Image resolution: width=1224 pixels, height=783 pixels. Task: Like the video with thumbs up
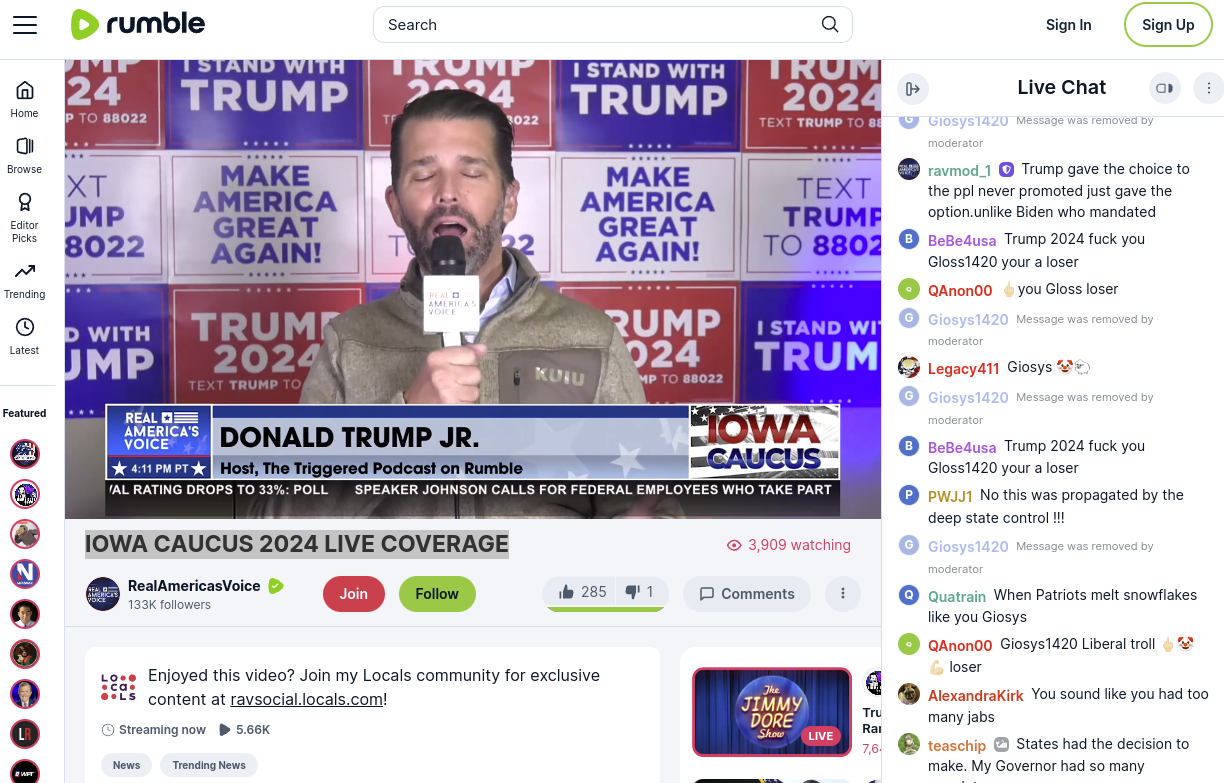pos(582,592)
